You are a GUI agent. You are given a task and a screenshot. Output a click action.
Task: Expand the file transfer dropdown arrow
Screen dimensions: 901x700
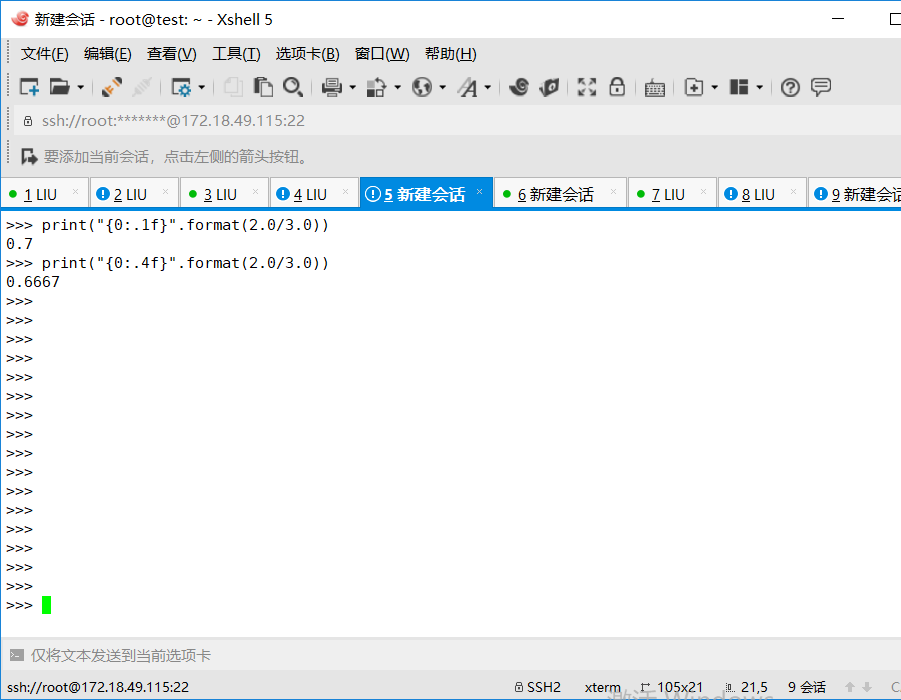tap(397, 88)
